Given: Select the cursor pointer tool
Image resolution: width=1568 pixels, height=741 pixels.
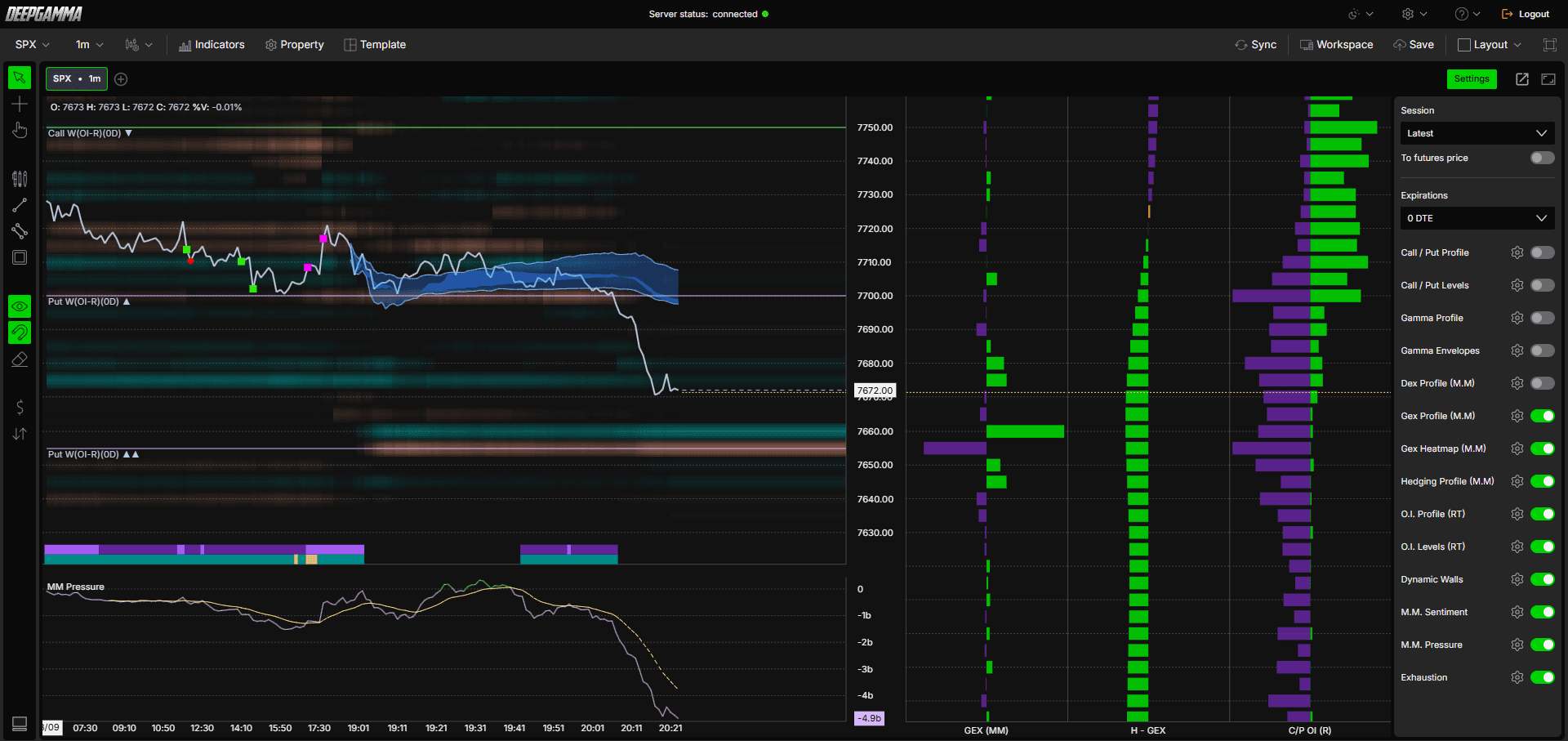Looking at the screenshot, I should point(20,78).
